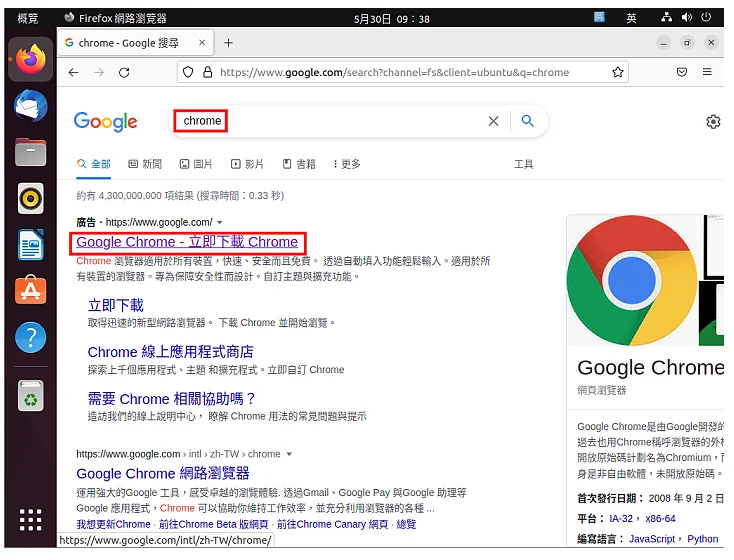The image size is (734, 560).
Task: Focus the Firefox address bar URL
Action: (395, 73)
